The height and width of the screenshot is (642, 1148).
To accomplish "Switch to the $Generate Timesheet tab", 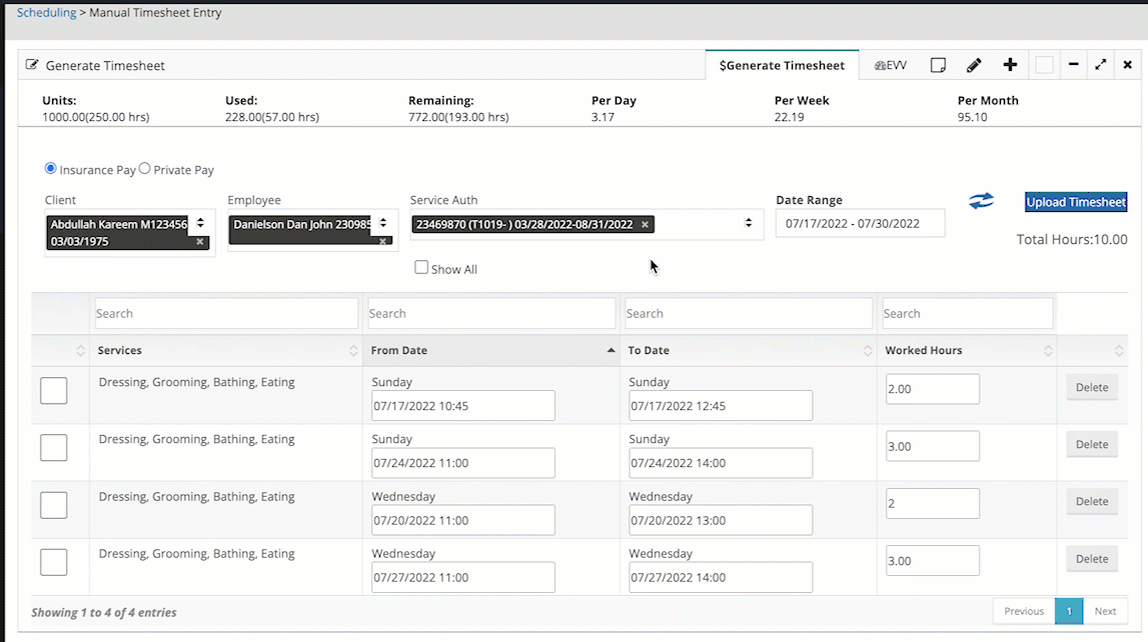I will coord(781,64).
